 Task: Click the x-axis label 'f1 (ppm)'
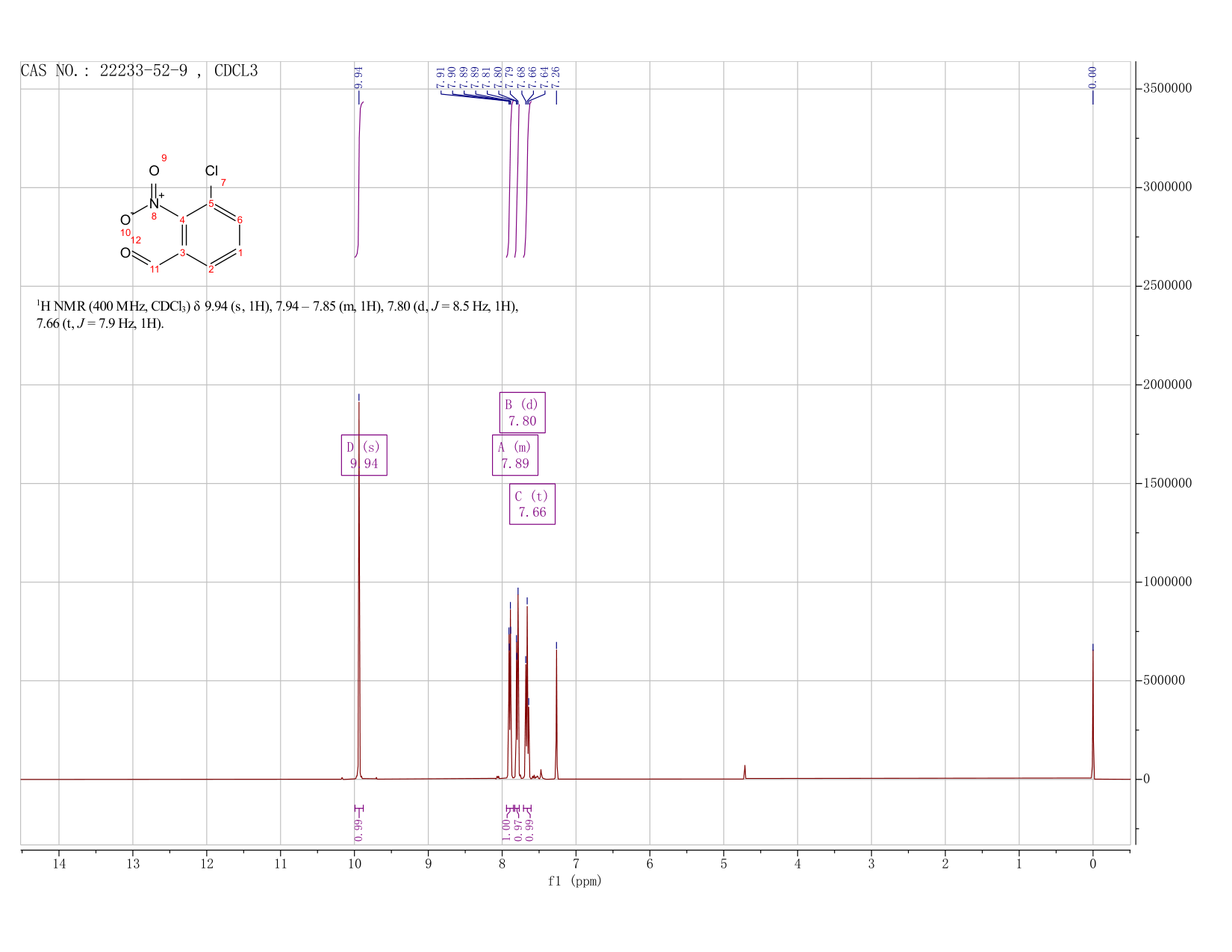pos(575,881)
